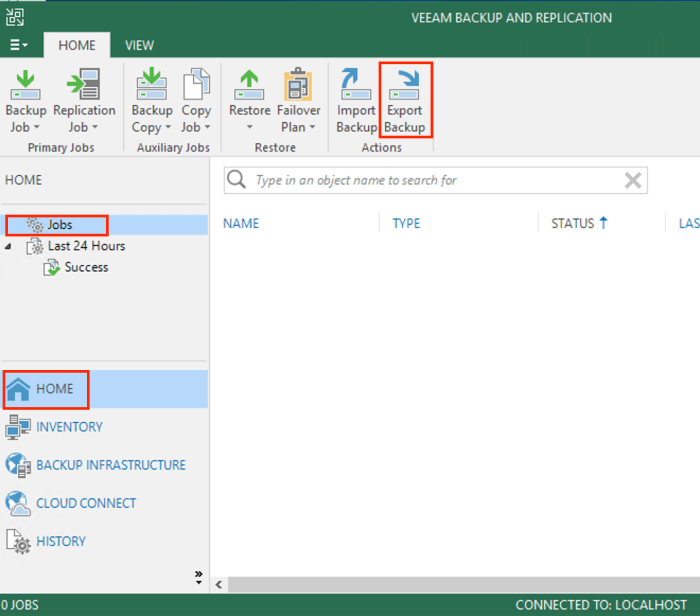Click the Restore icon
700x616 pixels.
coord(249,85)
